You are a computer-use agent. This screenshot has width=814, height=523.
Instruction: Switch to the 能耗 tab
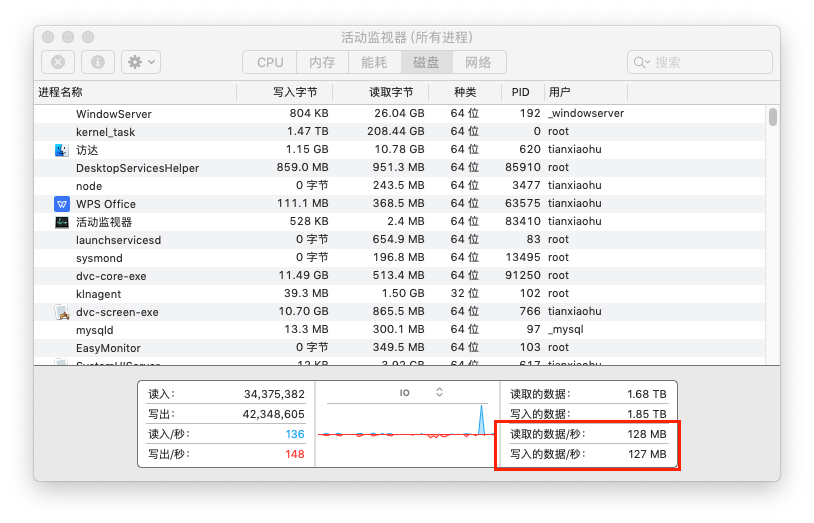(374, 62)
